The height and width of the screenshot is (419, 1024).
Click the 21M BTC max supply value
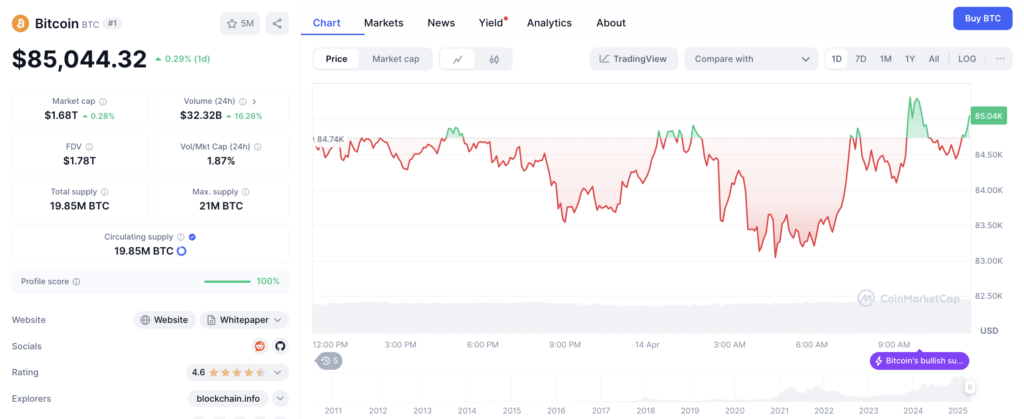tap(221, 206)
